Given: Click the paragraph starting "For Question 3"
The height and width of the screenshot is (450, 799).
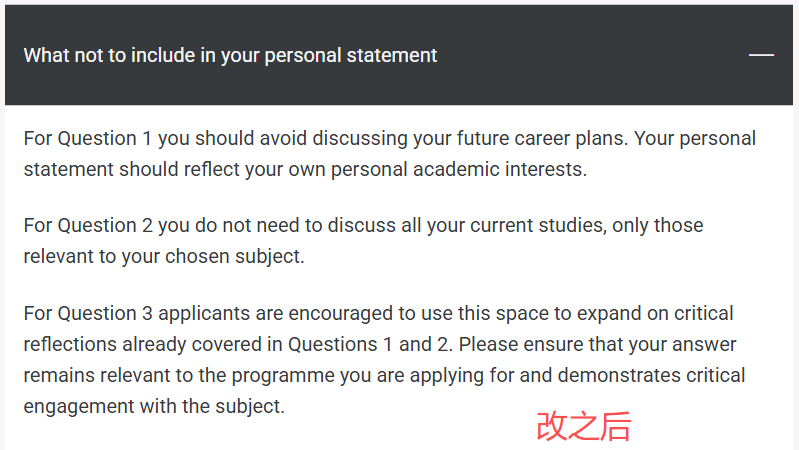Looking at the screenshot, I should coord(384,360).
